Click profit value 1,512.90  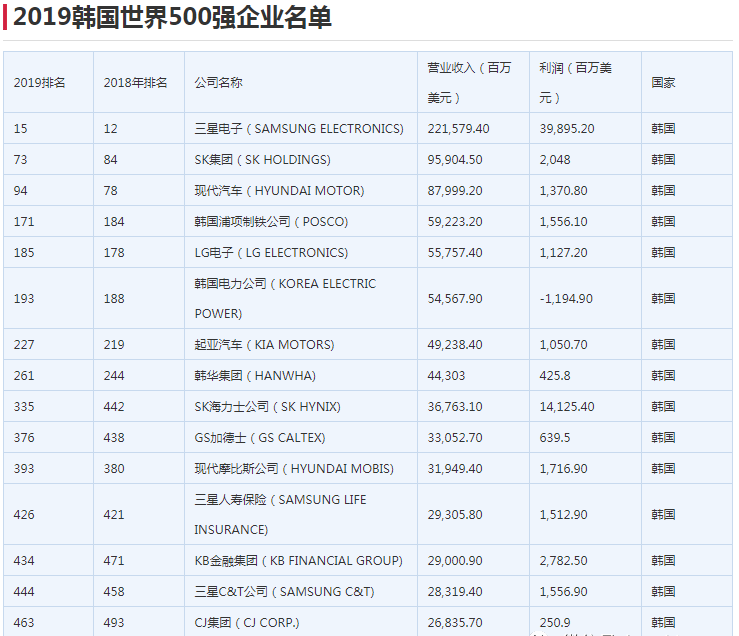563,514
